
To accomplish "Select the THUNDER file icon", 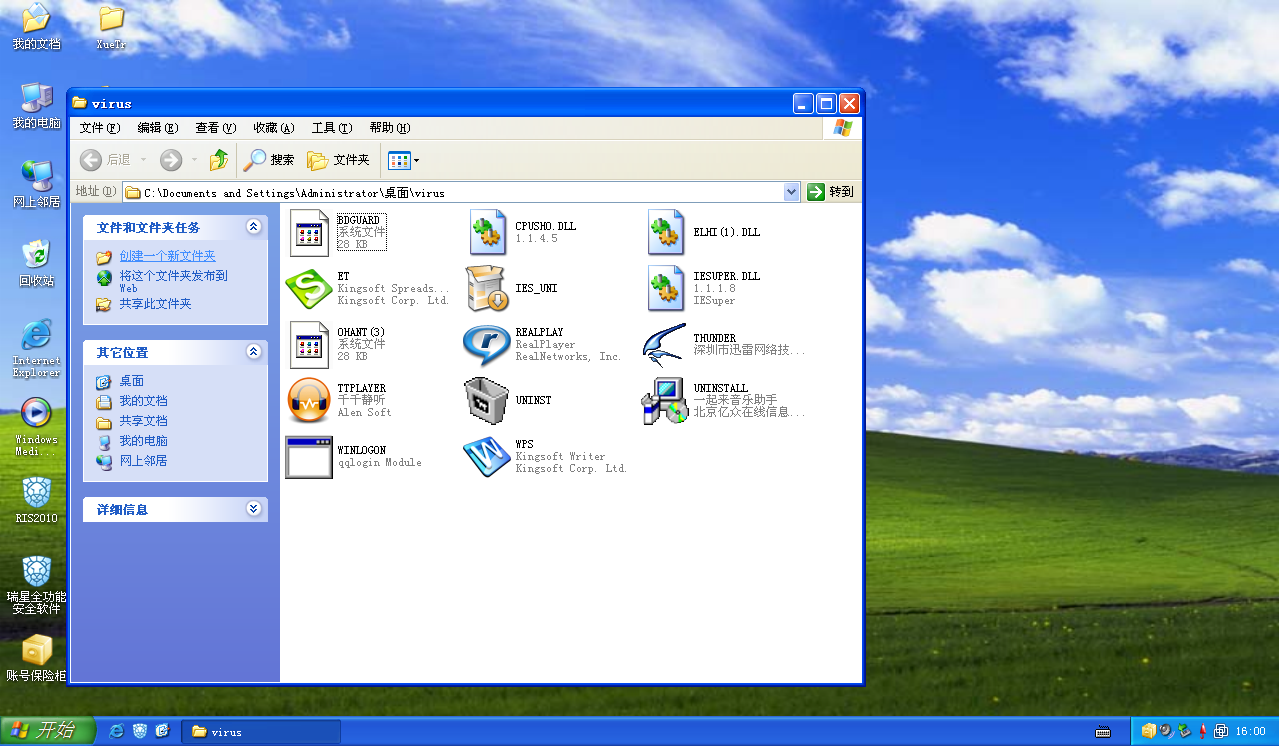I will [665, 345].
